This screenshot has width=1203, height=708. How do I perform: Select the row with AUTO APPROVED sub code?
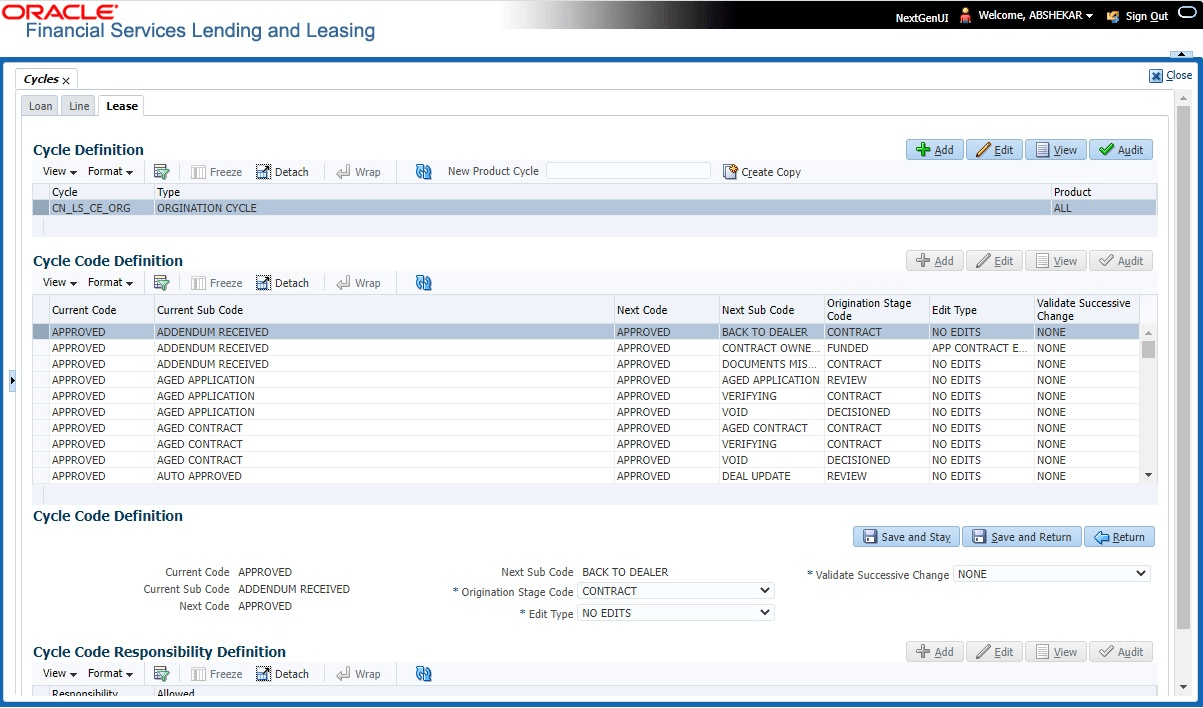pos(586,476)
